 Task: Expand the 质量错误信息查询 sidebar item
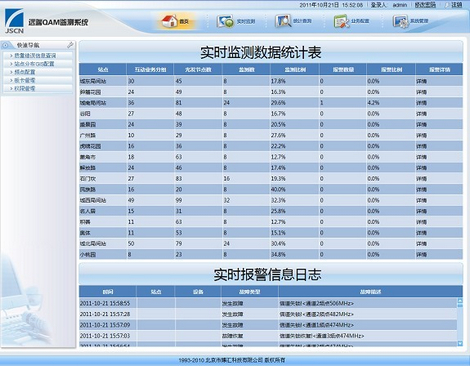[x=35, y=55]
